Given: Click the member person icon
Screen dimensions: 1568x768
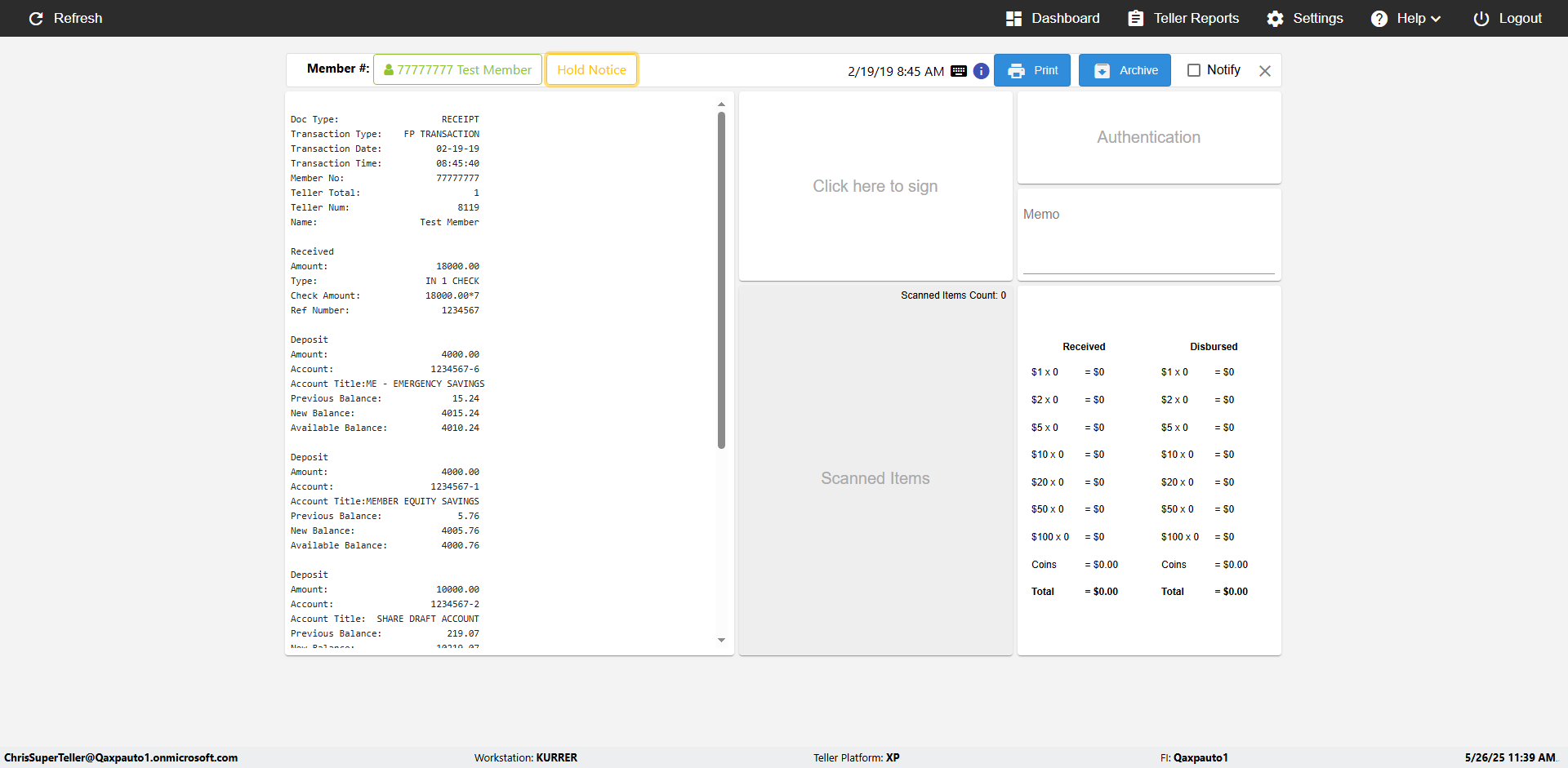Looking at the screenshot, I should coord(389,70).
